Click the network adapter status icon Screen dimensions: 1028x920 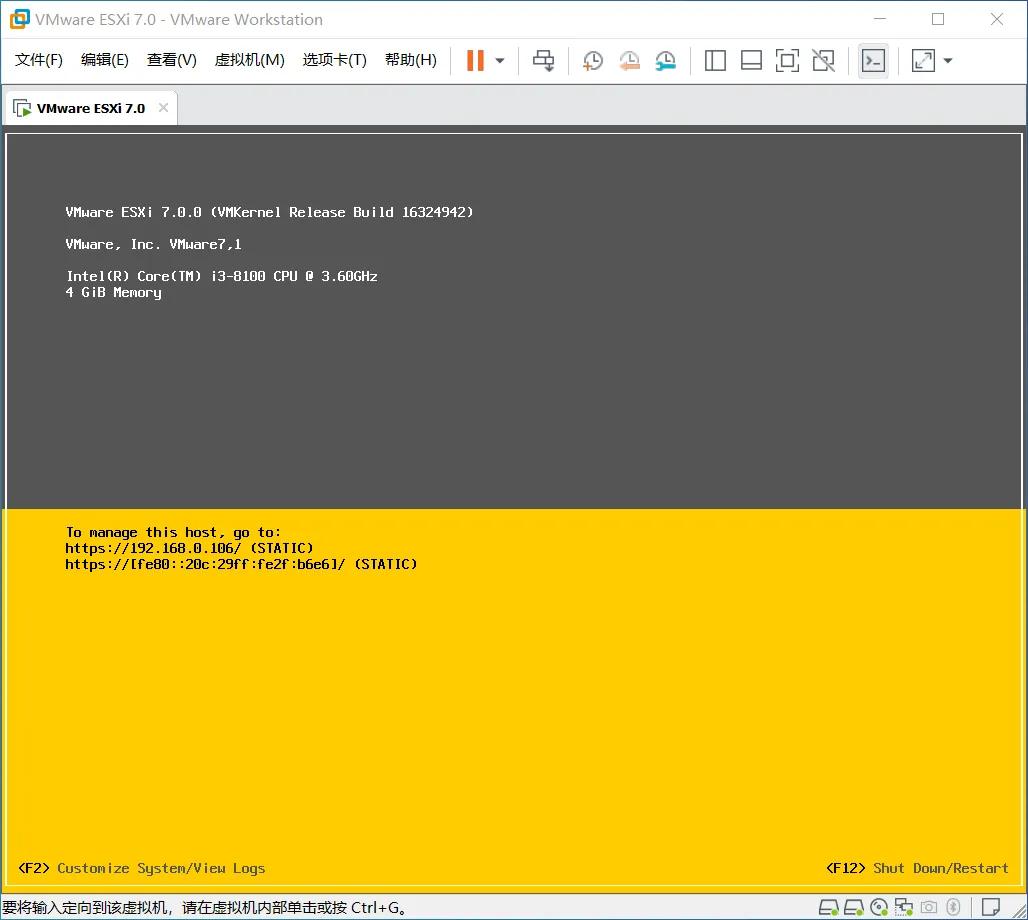904,908
